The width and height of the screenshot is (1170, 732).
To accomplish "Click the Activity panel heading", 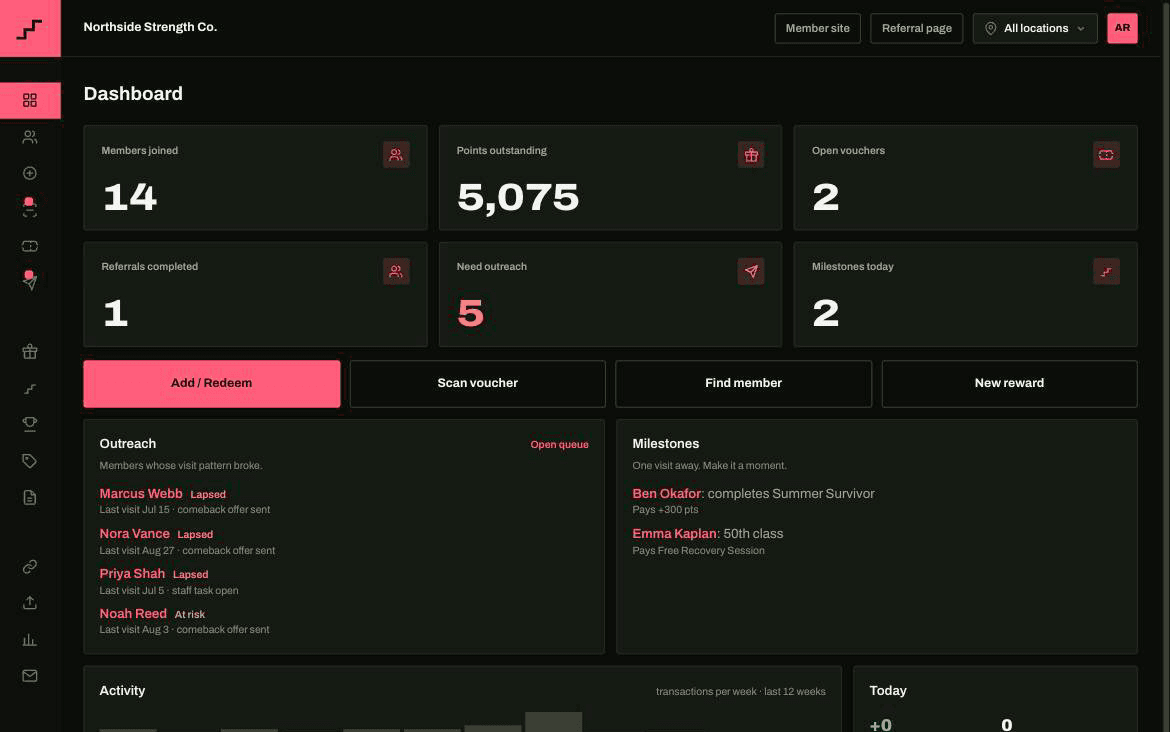I will click(122, 691).
